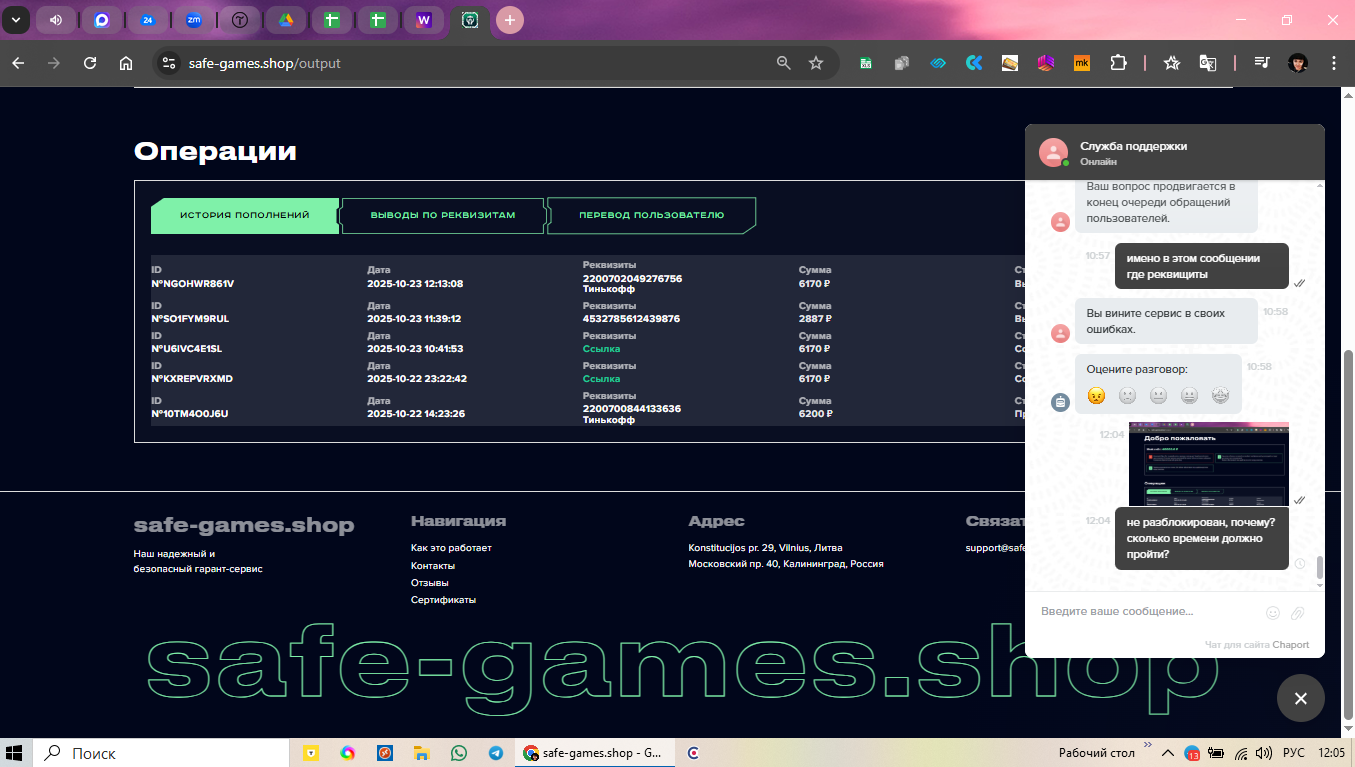Click the attach file paperclip icon
The height and width of the screenshot is (767, 1355).
(x=1298, y=612)
